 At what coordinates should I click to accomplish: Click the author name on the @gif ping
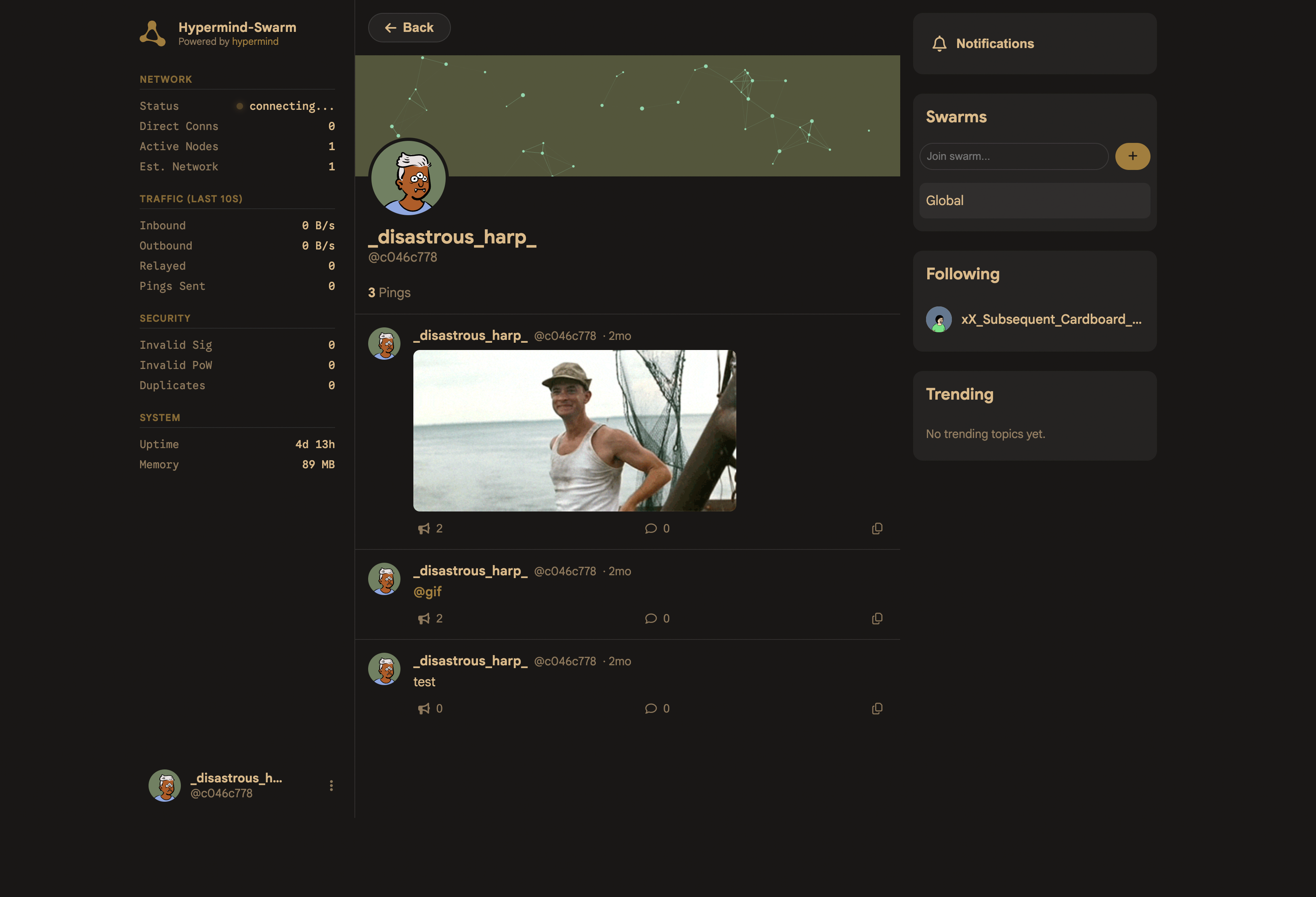(471, 571)
